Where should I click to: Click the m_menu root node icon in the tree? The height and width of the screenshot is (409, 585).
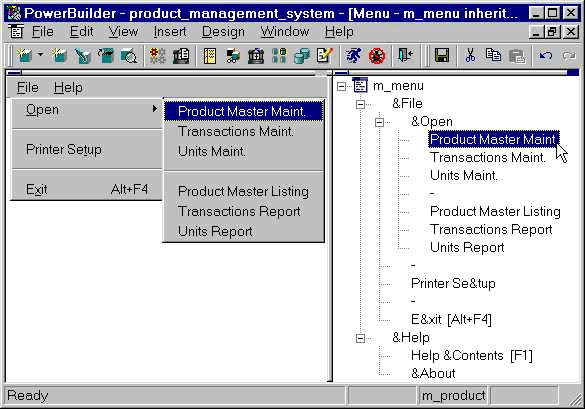click(360, 85)
